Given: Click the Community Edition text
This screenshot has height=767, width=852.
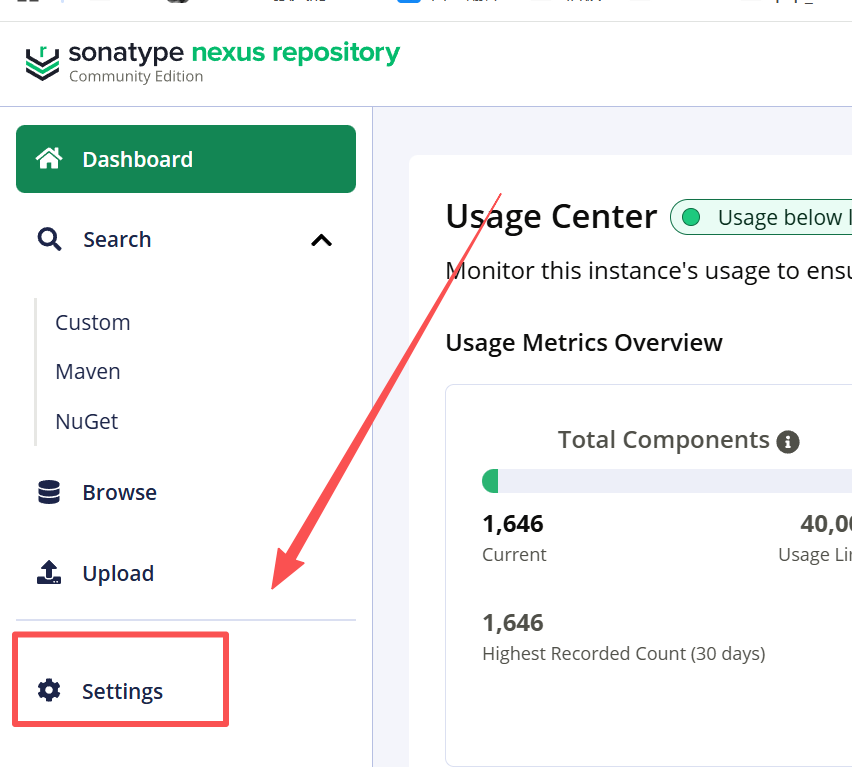Looking at the screenshot, I should [136, 77].
